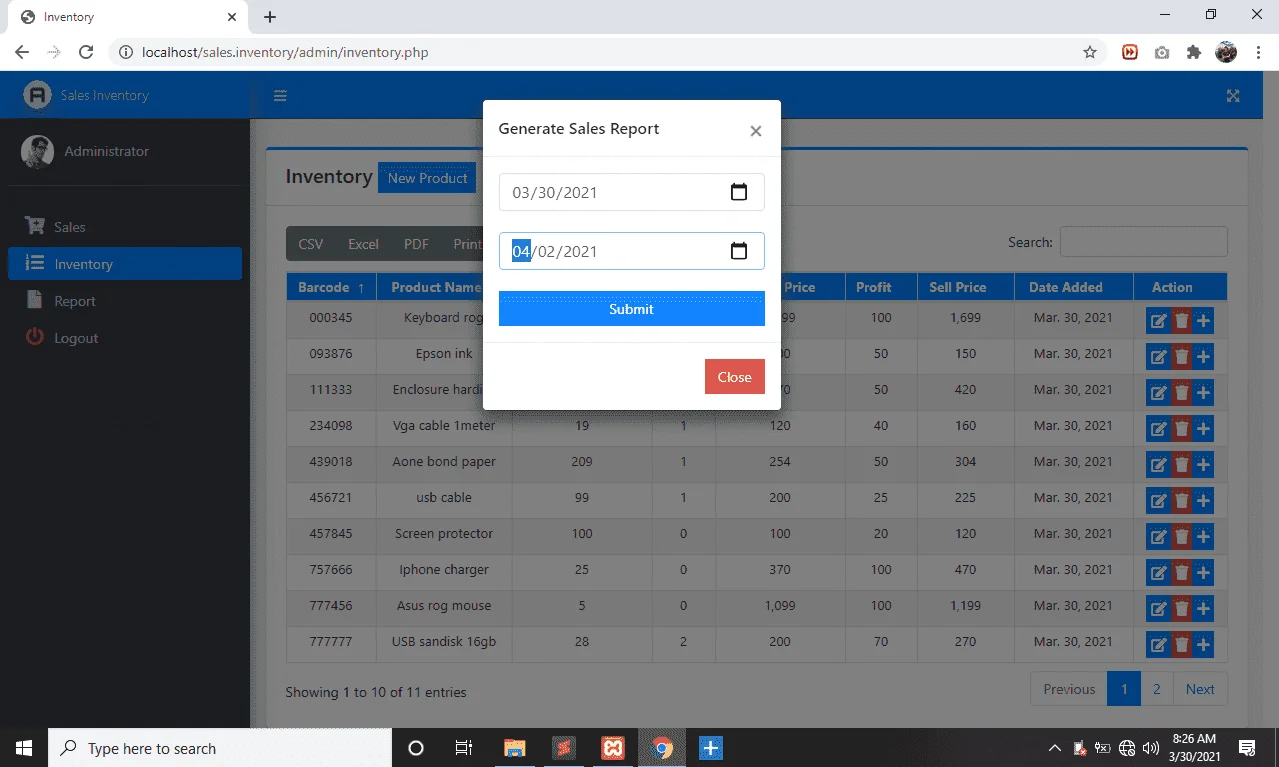Screen dimensions: 1279x767
Task: Click the Administrator profile avatar
Action: click(37, 151)
